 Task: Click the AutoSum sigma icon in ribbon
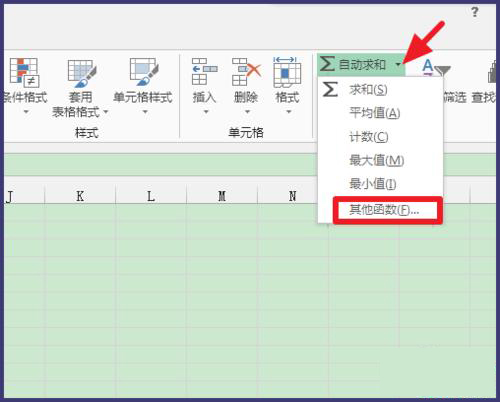coord(327,63)
